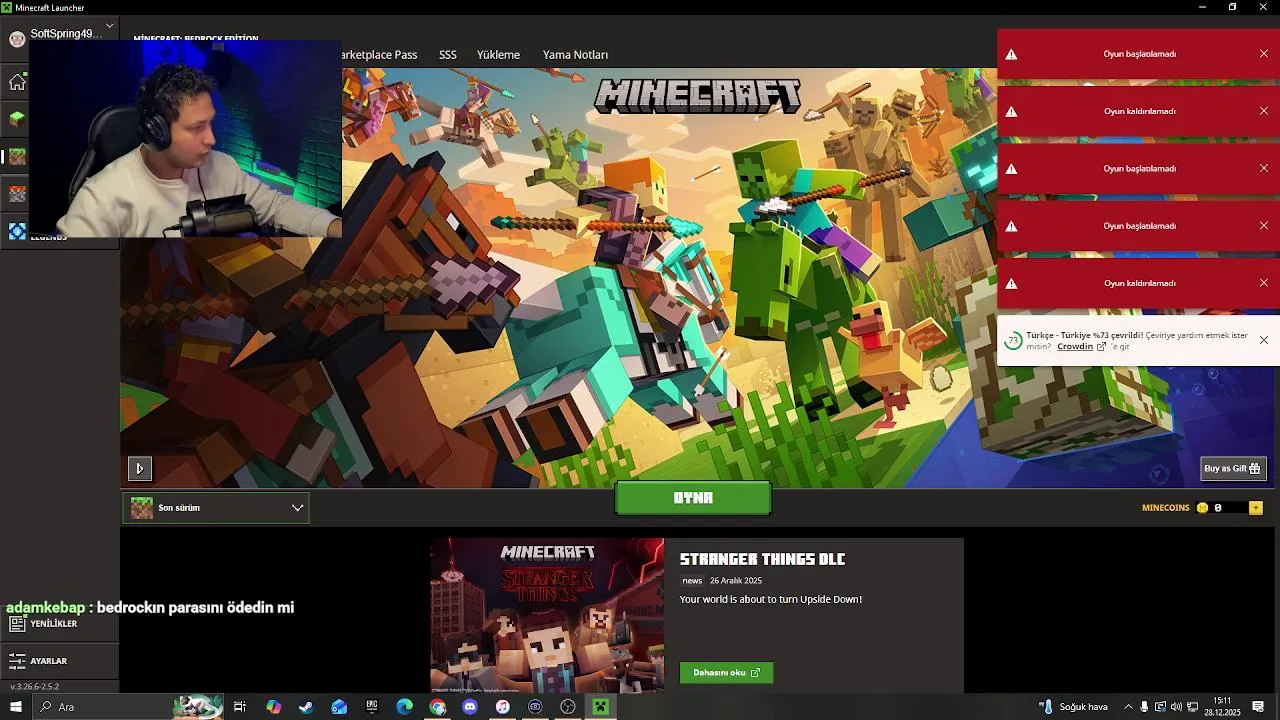Click the banner's MINECRAFT logo
The image size is (1280, 720).
697,97
